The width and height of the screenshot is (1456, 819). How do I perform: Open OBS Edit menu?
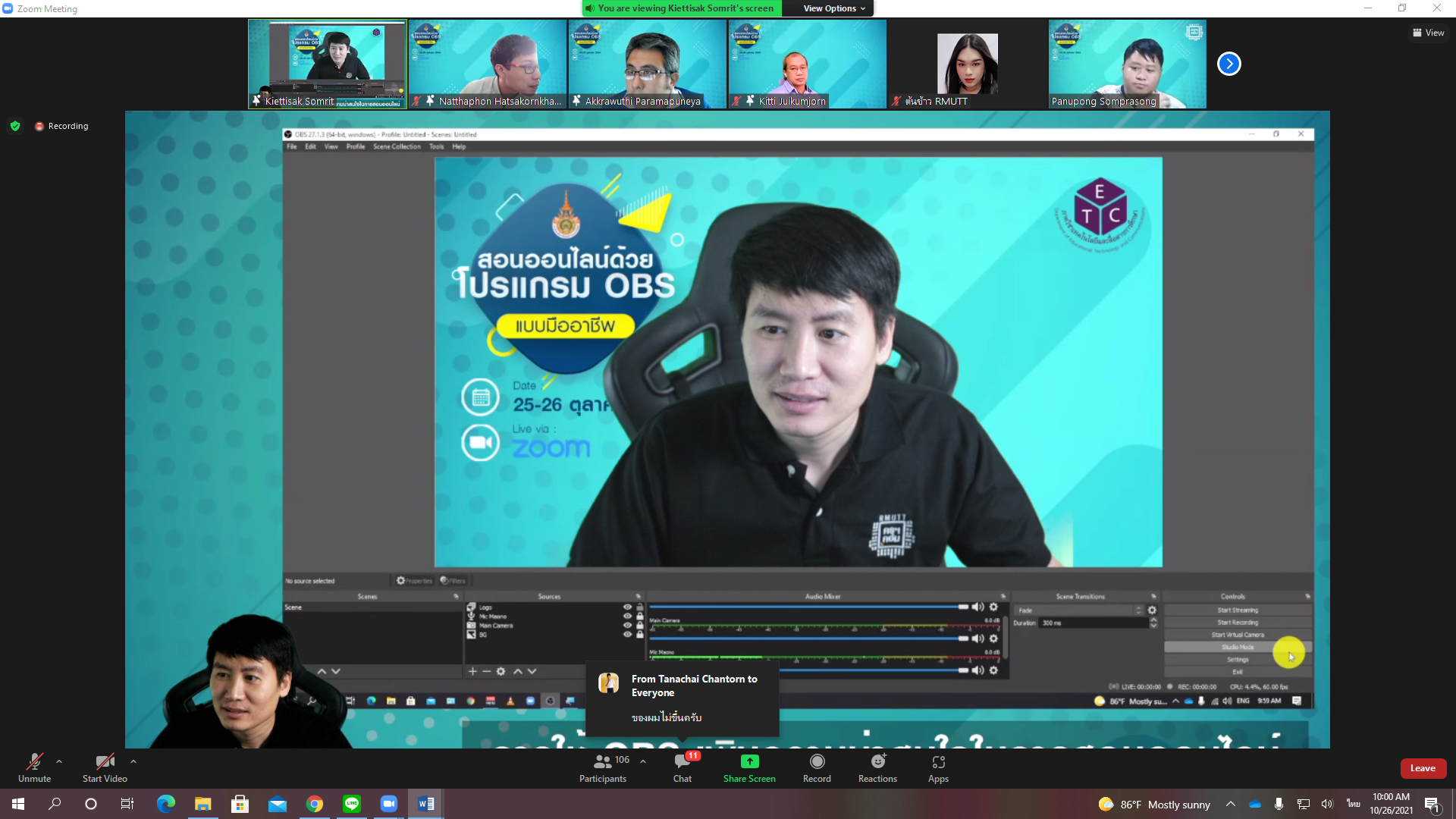[x=310, y=146]
